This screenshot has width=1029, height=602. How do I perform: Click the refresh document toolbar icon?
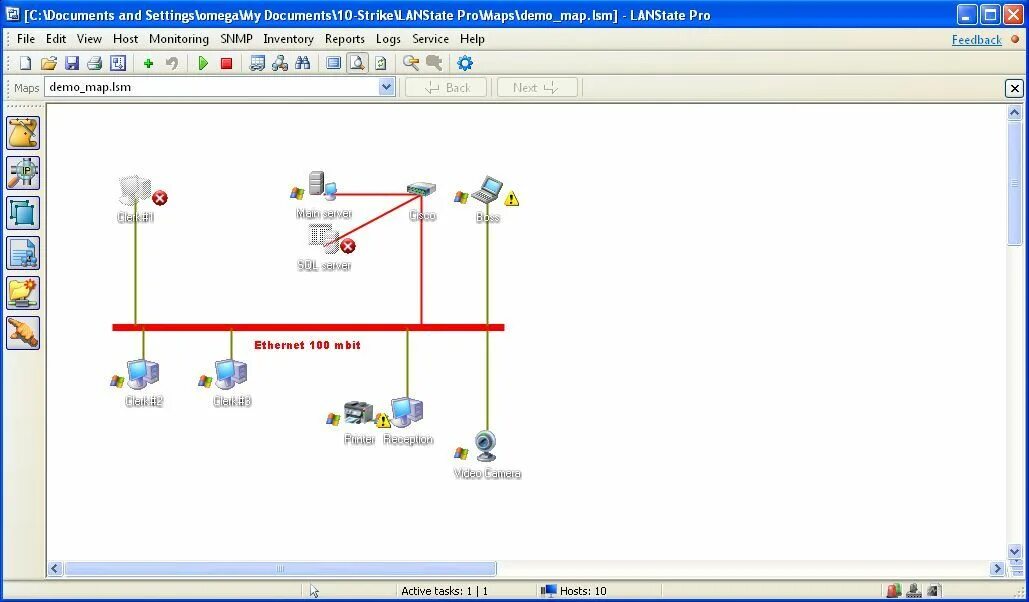(x=381, y=63)
